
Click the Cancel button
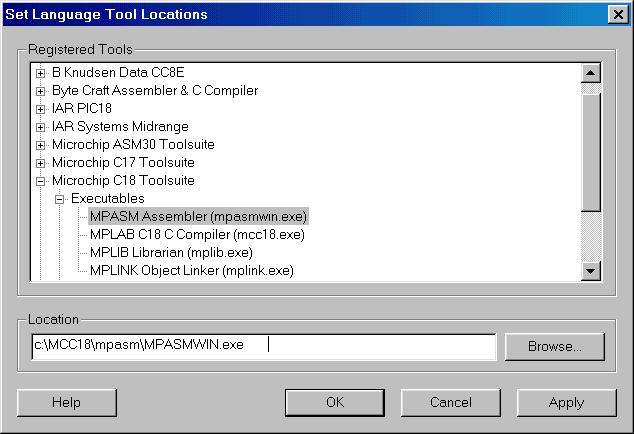click(451, 403)
